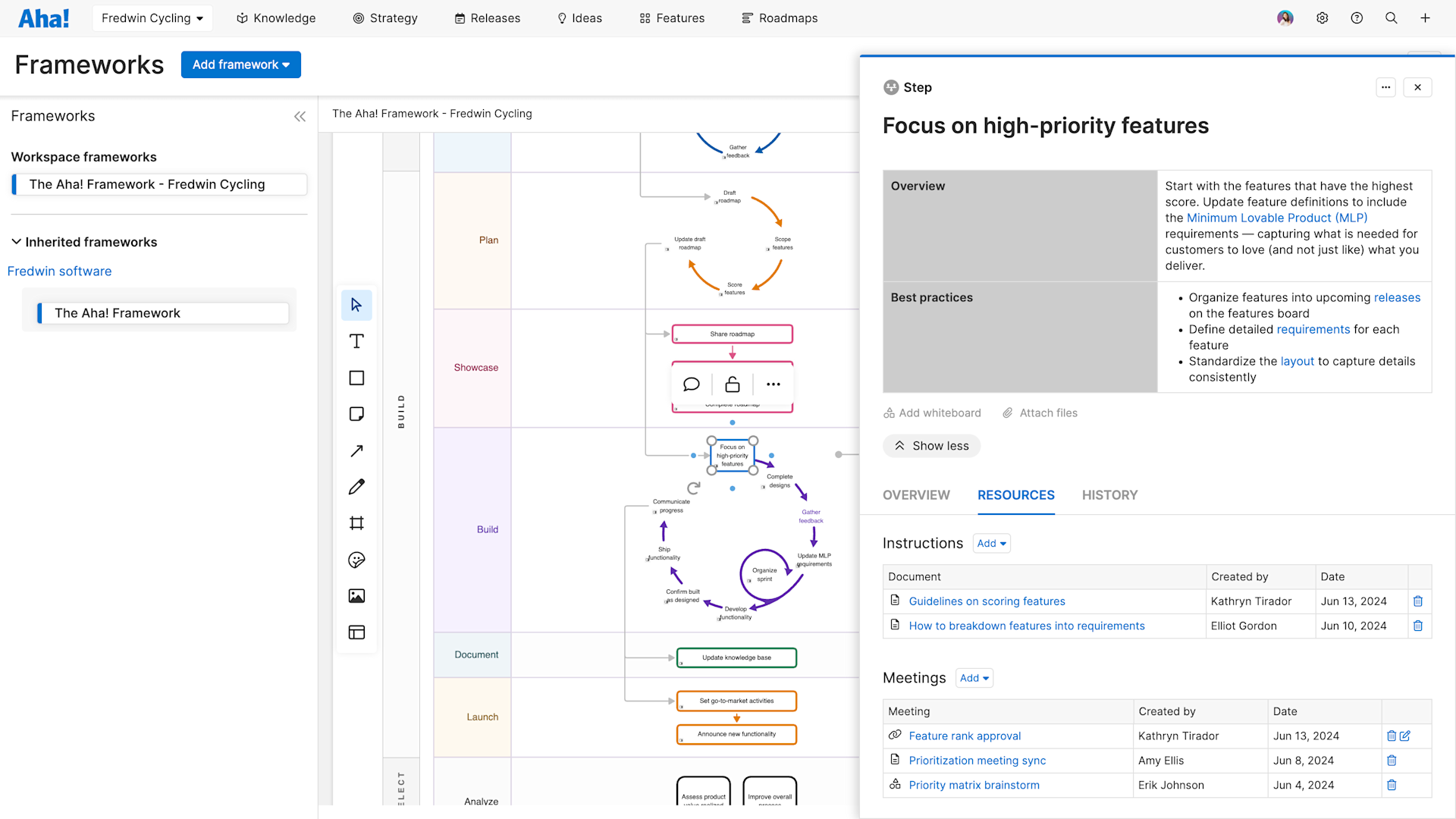
Task: Open the Fredwin Cycling workspace switcher
Action: (x=152, y=17)
